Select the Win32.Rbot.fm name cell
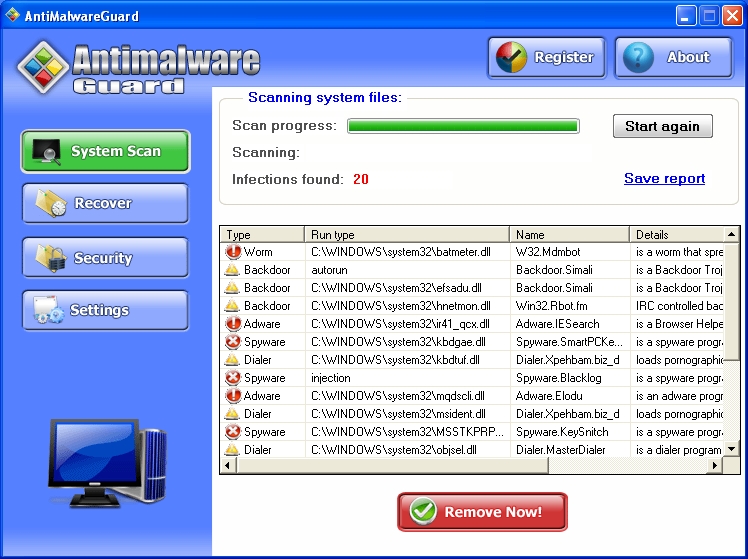The height and width of the screenshot is (559, 748). coord(570,306)
